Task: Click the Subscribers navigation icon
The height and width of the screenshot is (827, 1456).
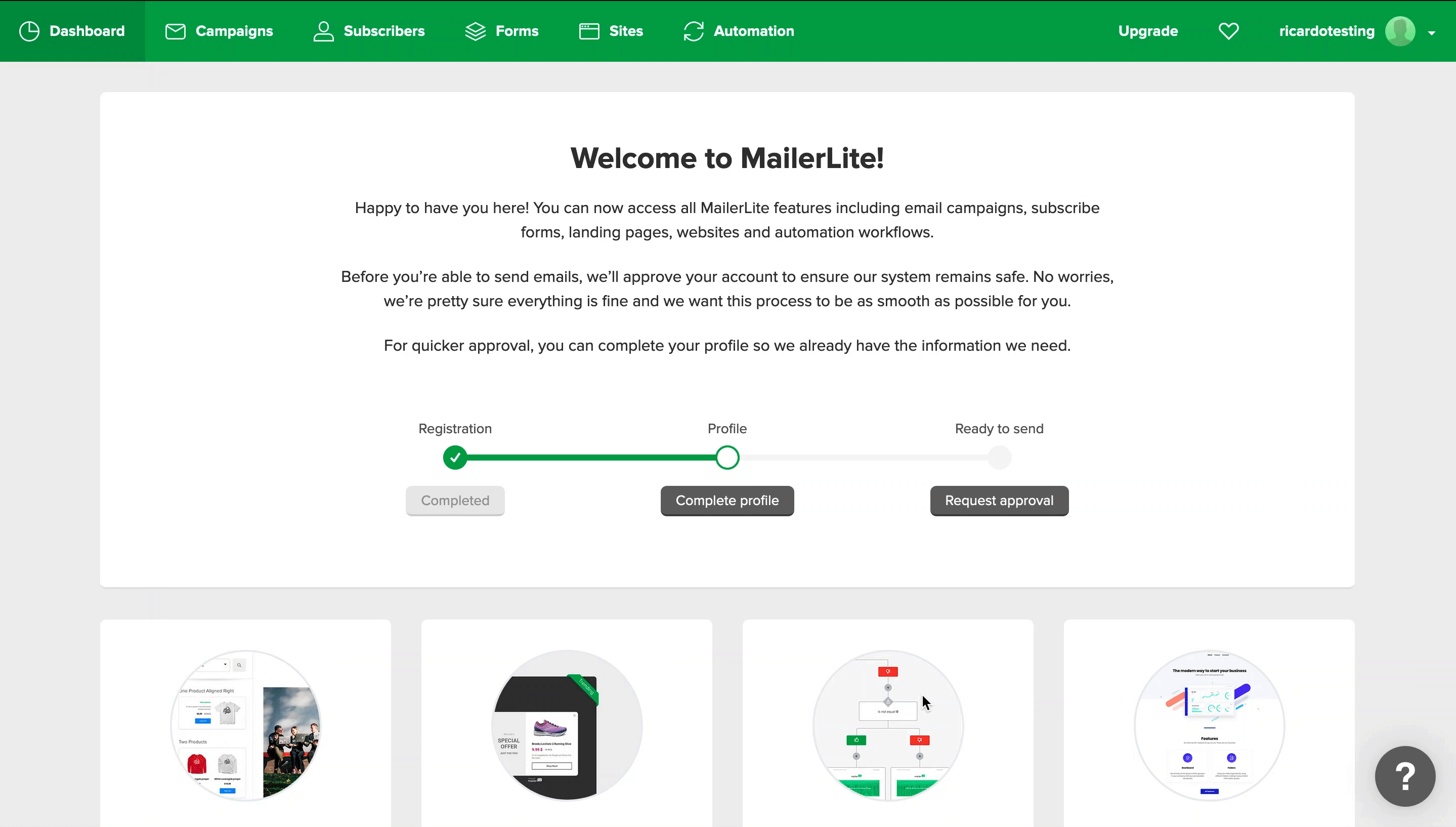Action: point(323,31)
